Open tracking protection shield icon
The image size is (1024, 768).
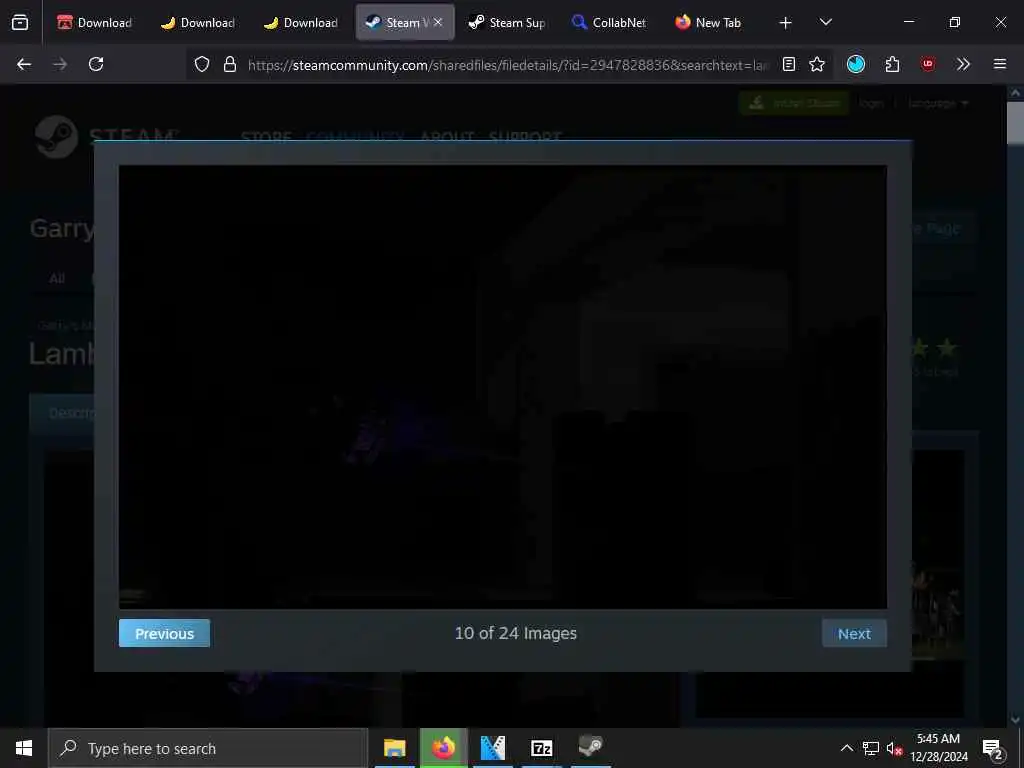click(202, 64)
